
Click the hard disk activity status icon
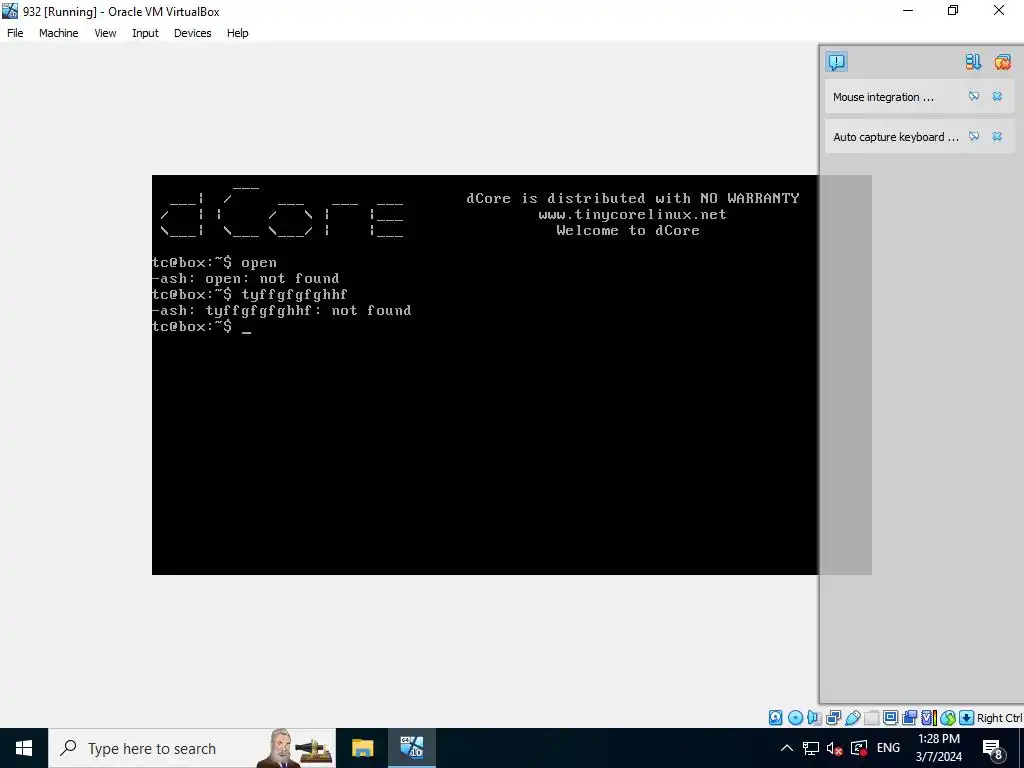tap(775, 718)
